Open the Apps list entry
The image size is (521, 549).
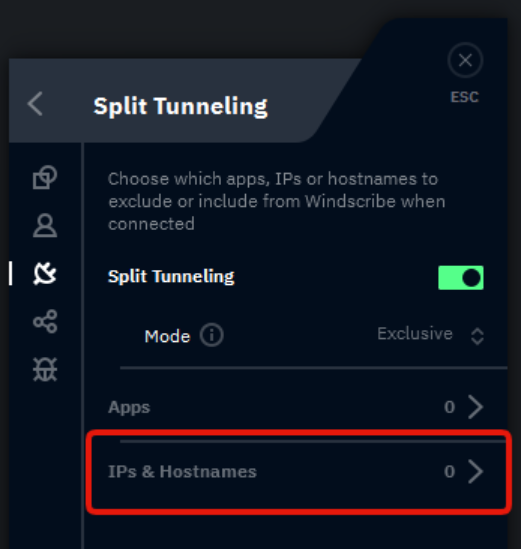296,407
